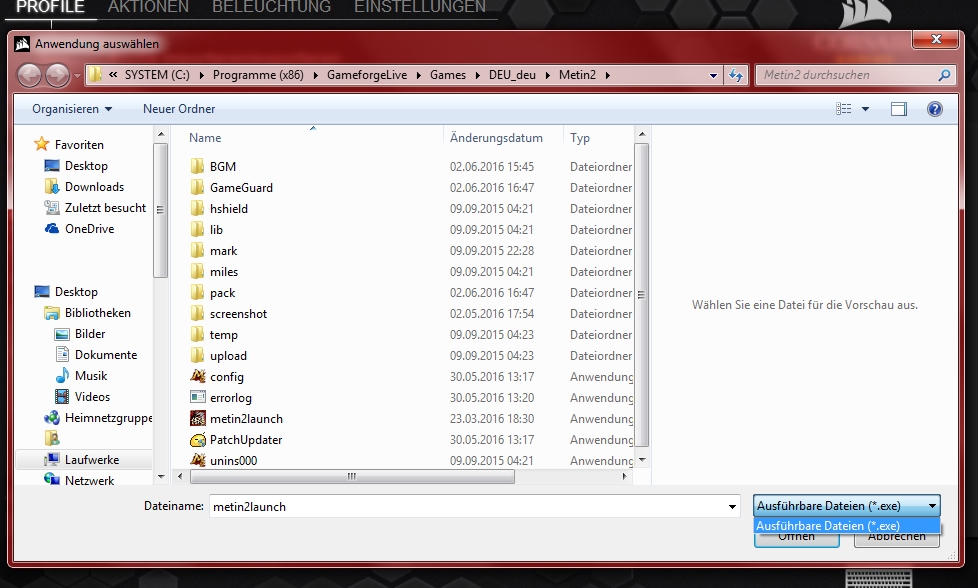
Task: Sort by the Name column header
Action: click(205, 138)
